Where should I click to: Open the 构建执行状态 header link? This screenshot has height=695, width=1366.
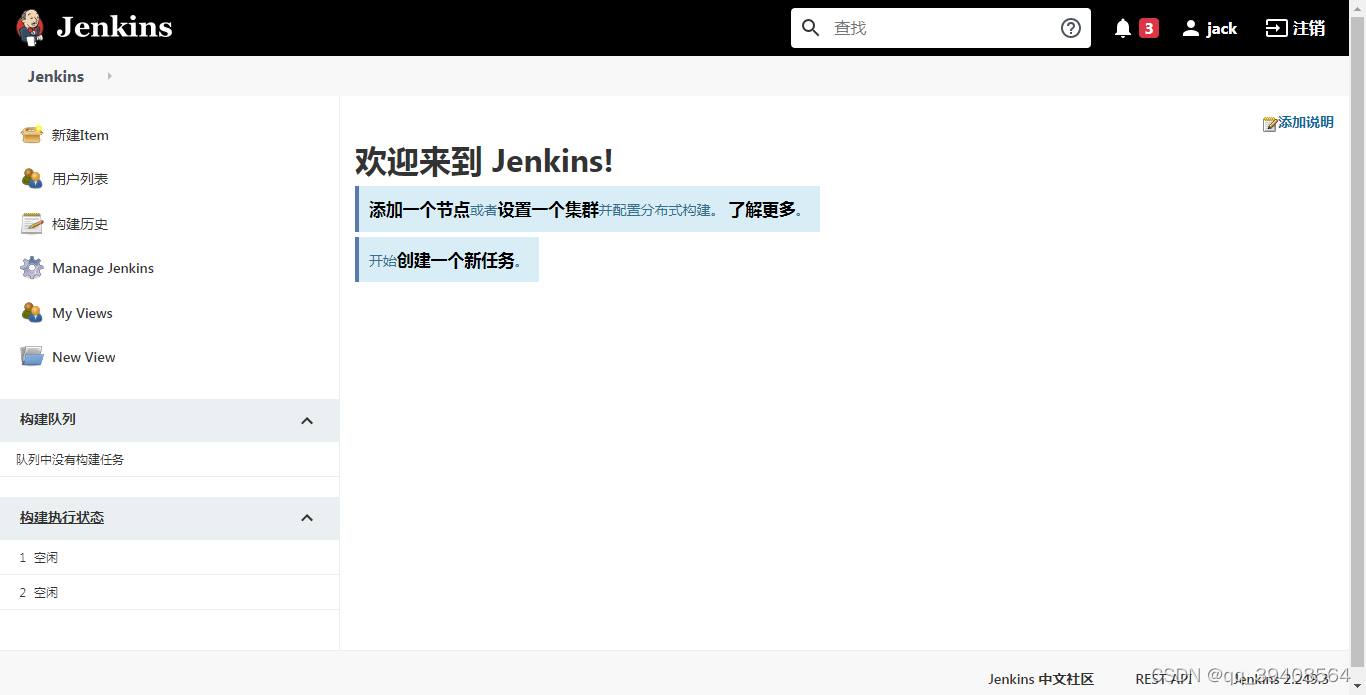tap(62, 517)
